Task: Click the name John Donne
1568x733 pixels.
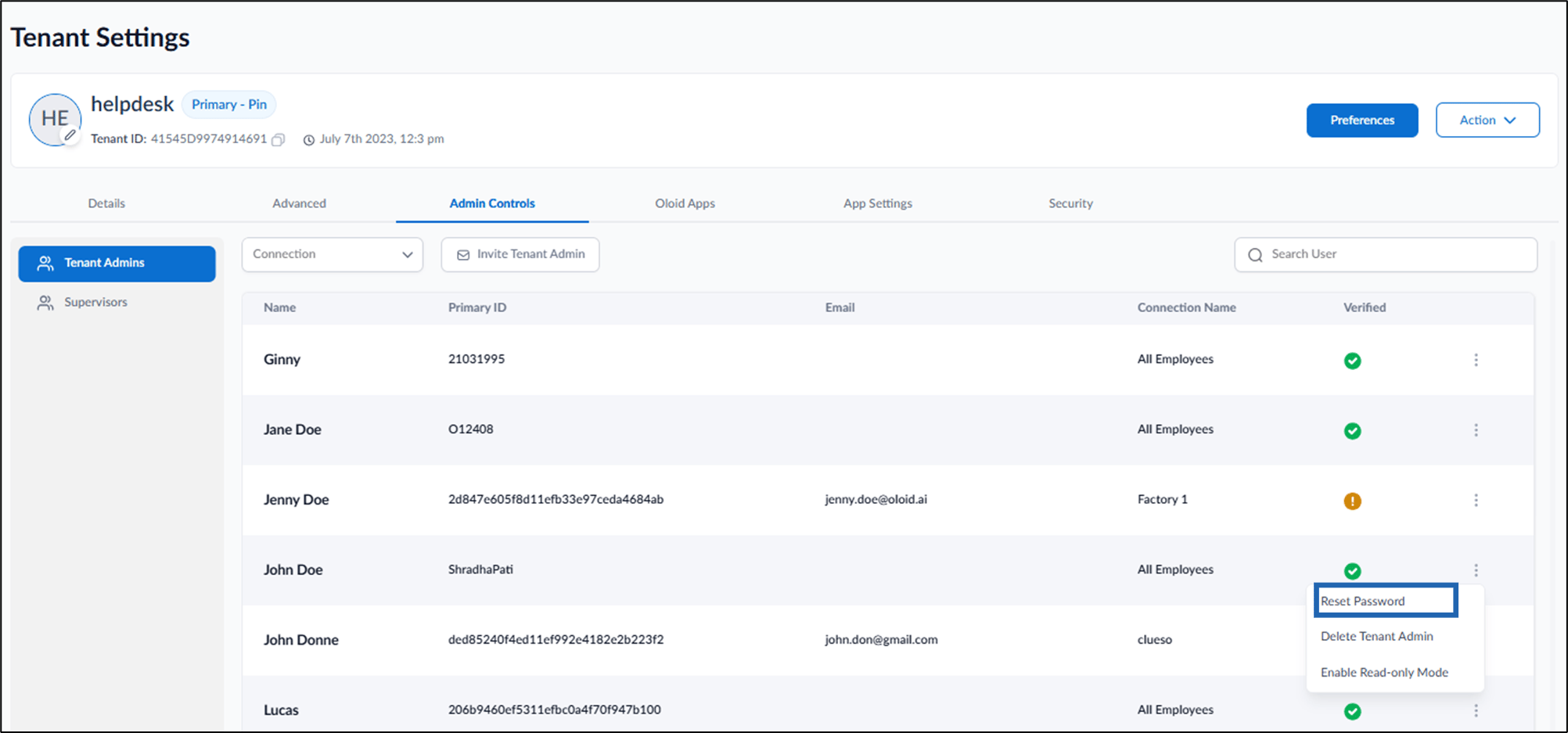Action: pyautogui.click(x=301, y=640)
